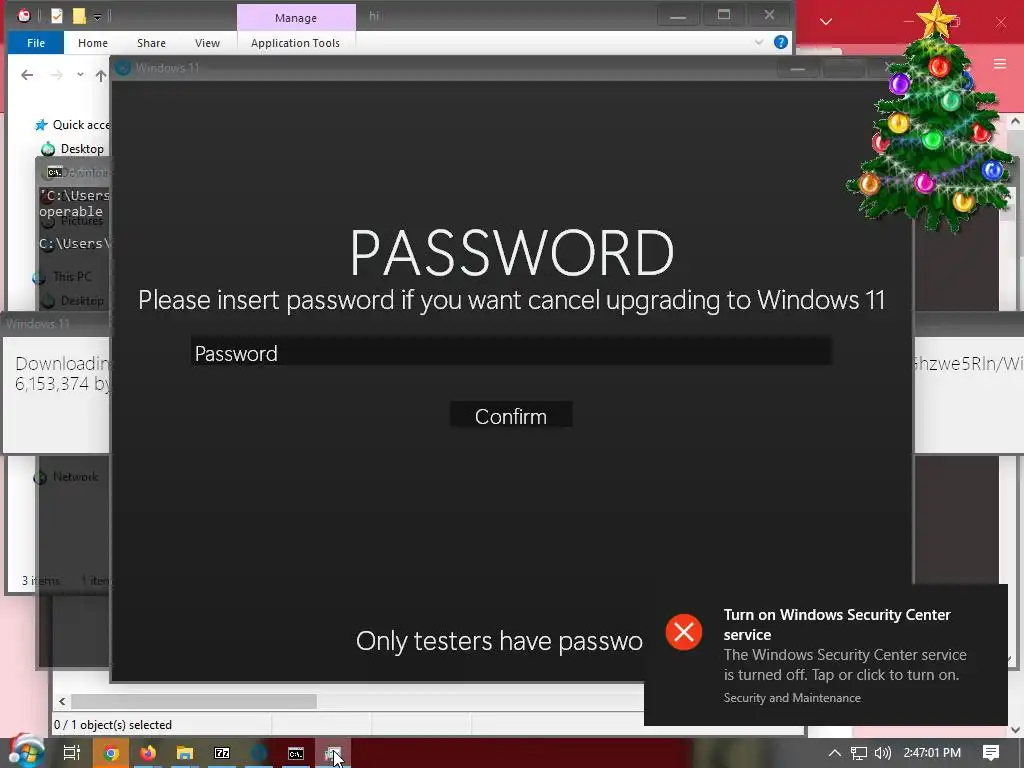1024x768 pixels.
Task: Click background window's downward chevron button
Action: [826, 22]
